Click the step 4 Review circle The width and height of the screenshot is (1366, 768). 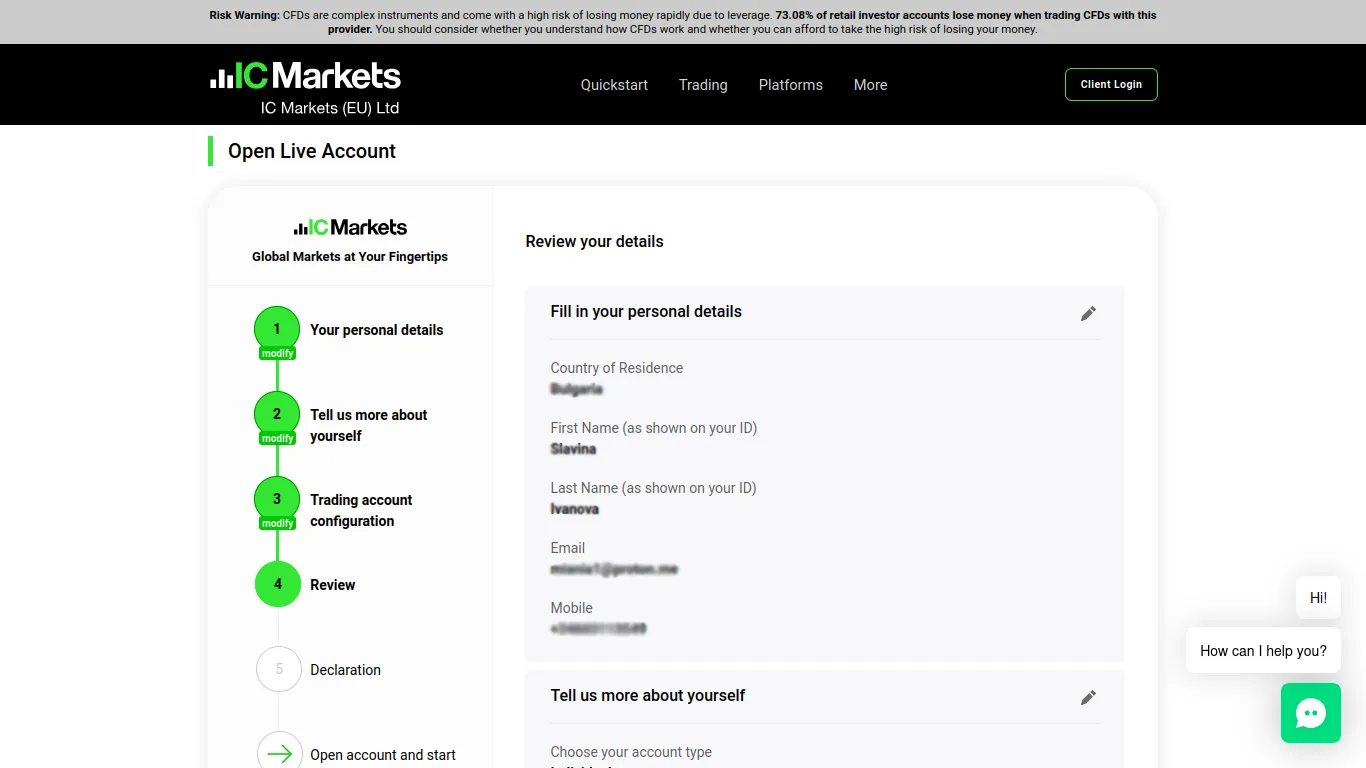point(278,584)
